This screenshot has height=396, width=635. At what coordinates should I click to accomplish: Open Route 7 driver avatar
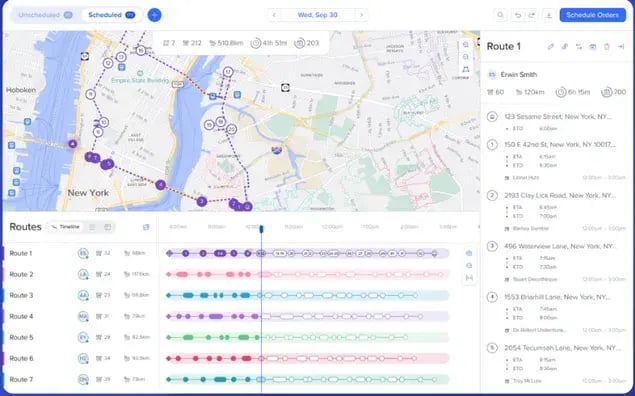(x=83, y=379)
